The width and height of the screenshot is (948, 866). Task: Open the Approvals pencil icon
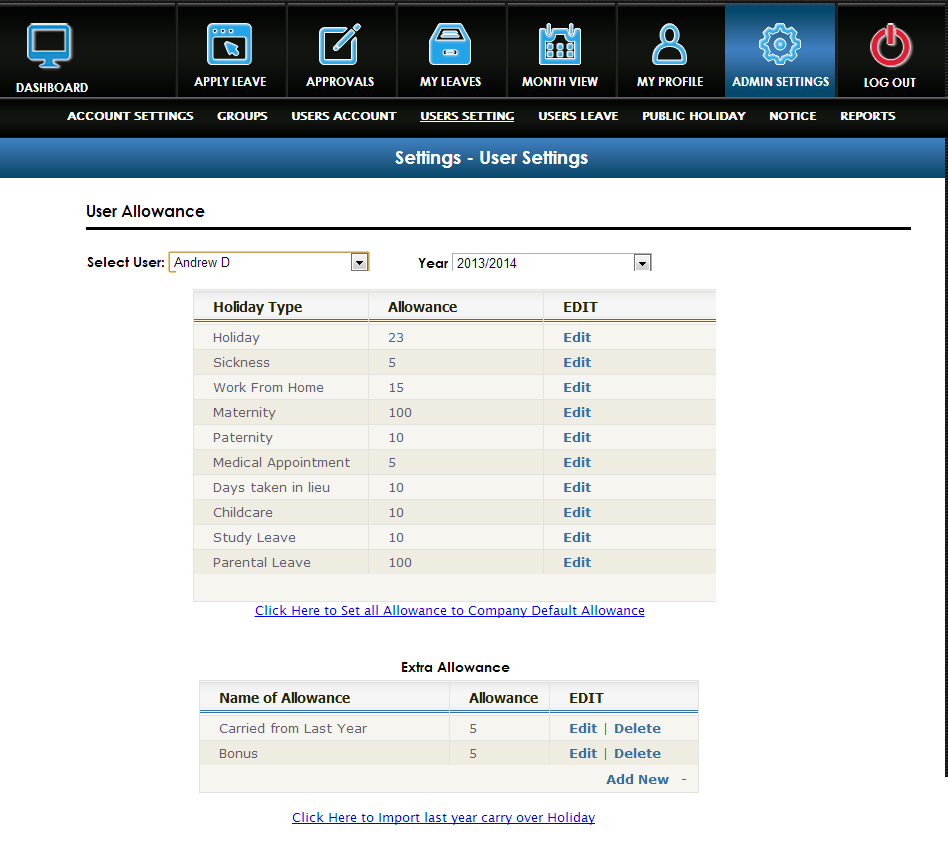pyautogui.click(x=340, y=44)
